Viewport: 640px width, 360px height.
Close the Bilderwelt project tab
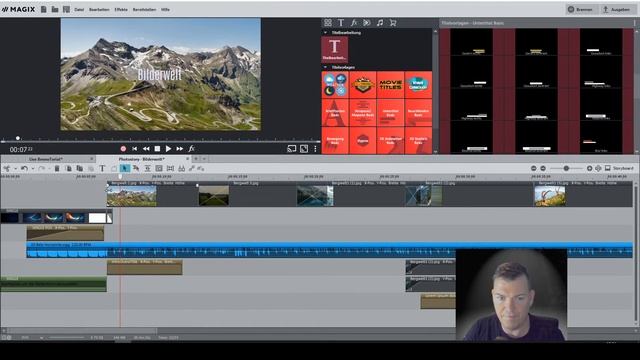[x=188, y=159]
